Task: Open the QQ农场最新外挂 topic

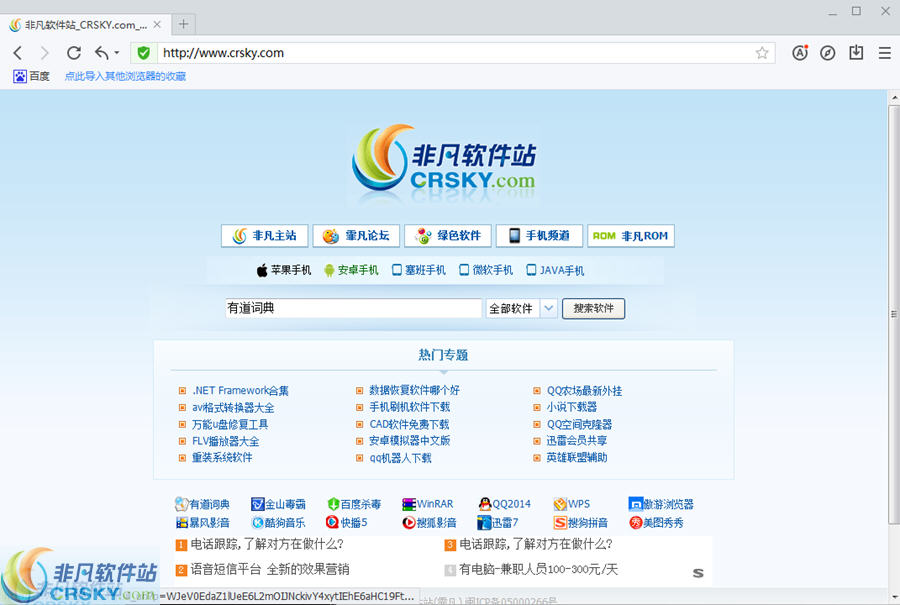Action: (584, 391)
